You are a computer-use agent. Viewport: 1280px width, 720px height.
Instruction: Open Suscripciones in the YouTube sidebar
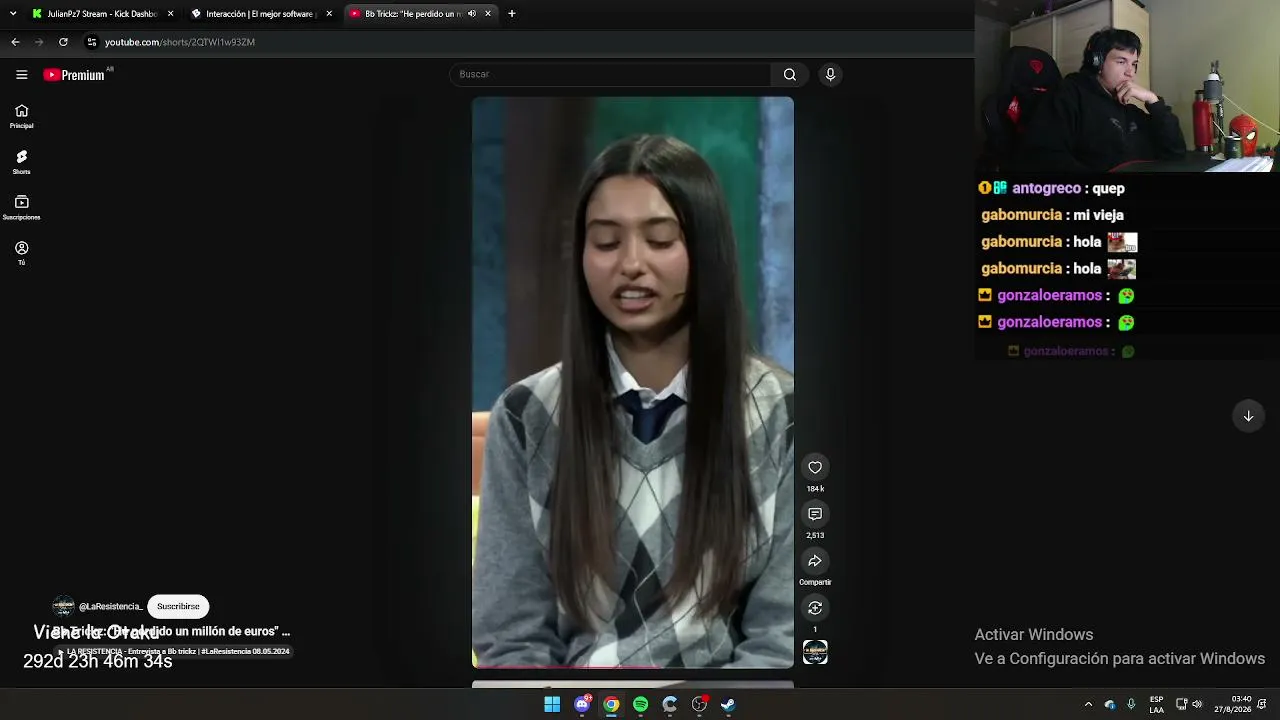coord(21,208)
